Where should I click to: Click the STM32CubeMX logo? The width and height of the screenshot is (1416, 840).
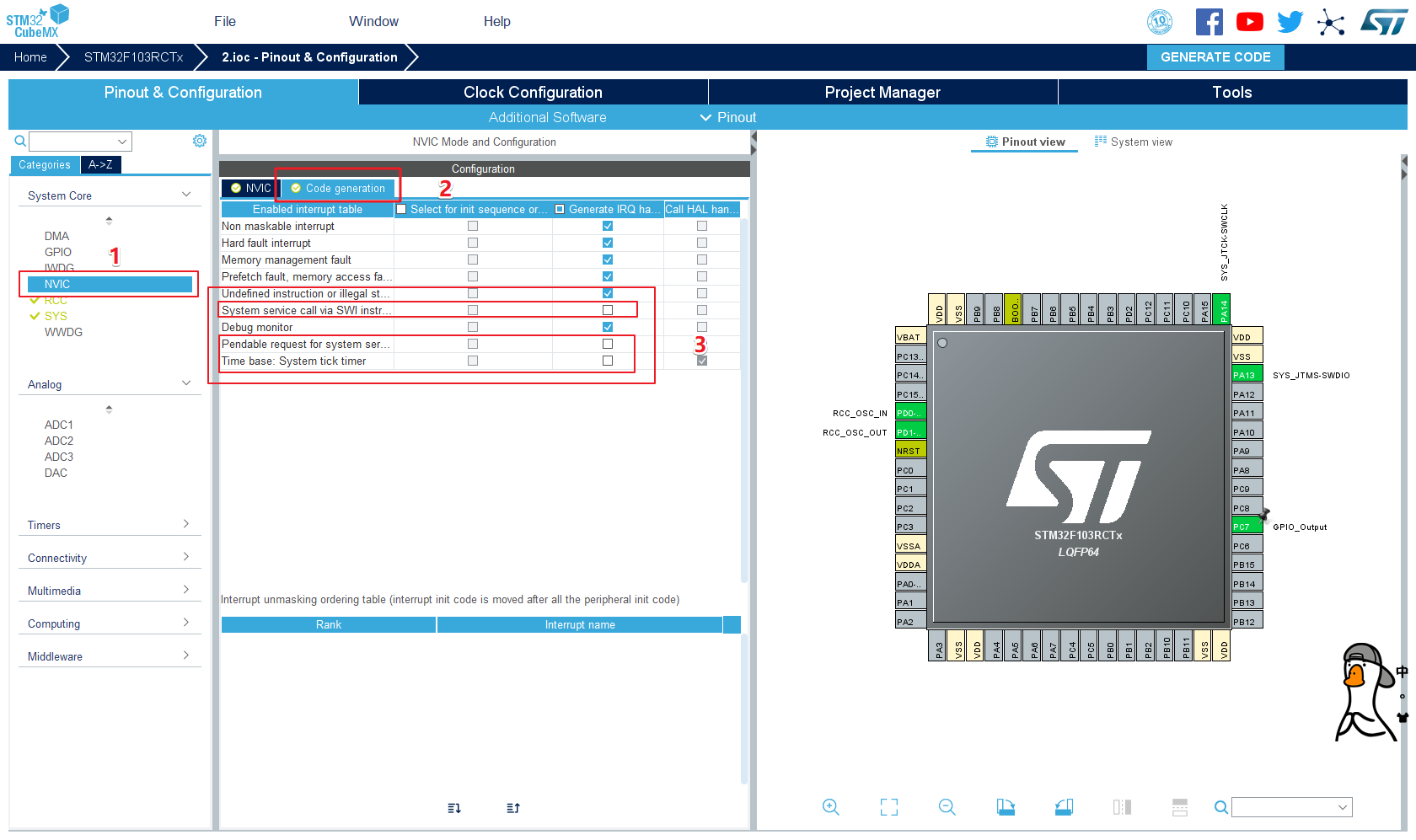point(37,21)
